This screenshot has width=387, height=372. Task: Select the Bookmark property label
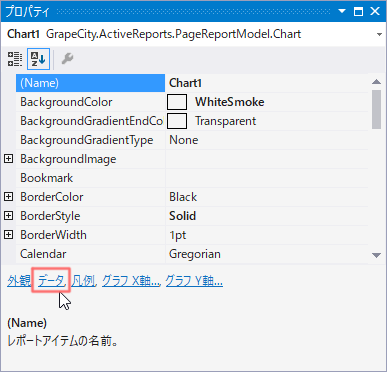tap(47, 178)
